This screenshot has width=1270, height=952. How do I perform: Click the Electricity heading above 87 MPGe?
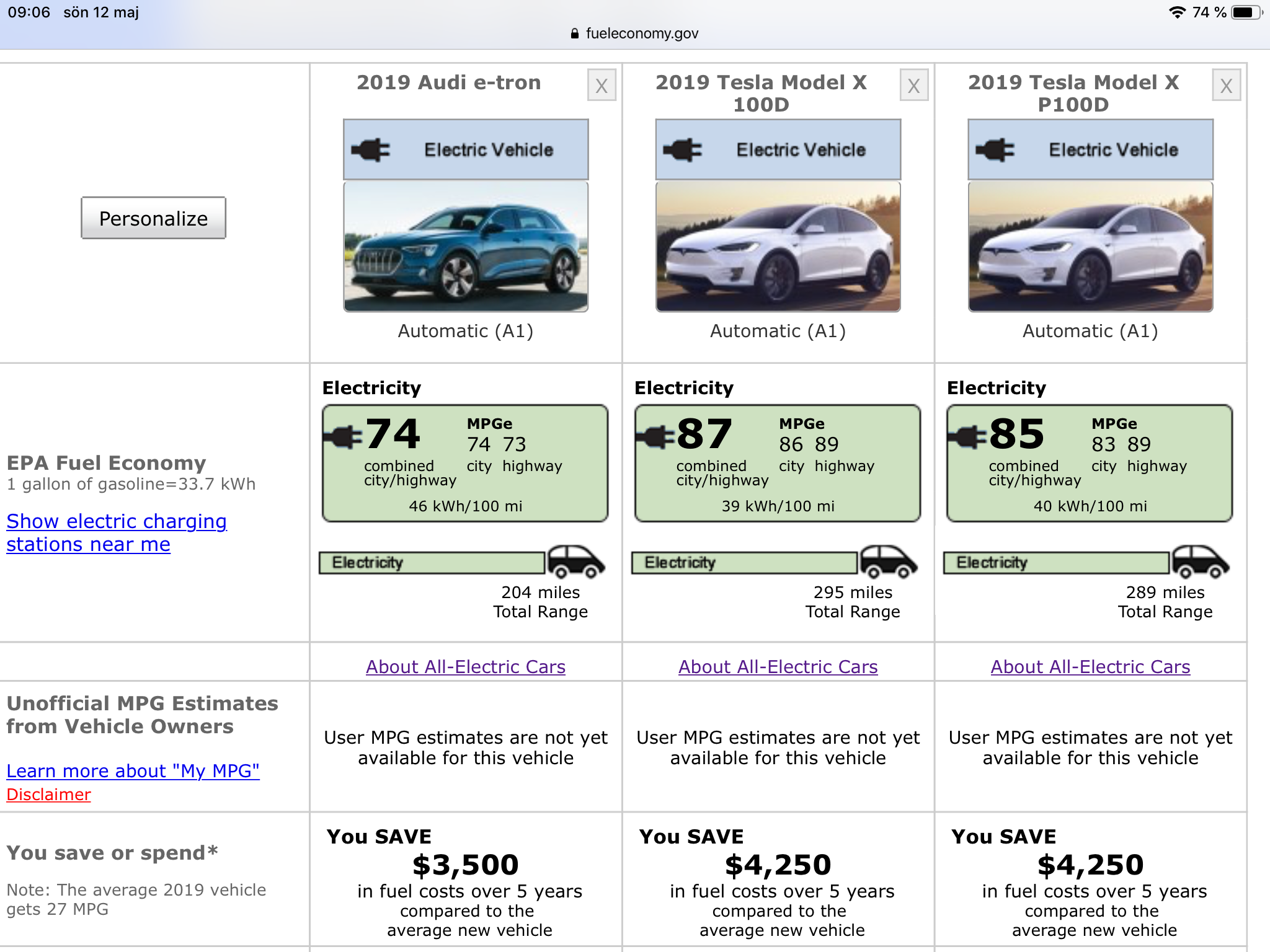pos(684,388)
